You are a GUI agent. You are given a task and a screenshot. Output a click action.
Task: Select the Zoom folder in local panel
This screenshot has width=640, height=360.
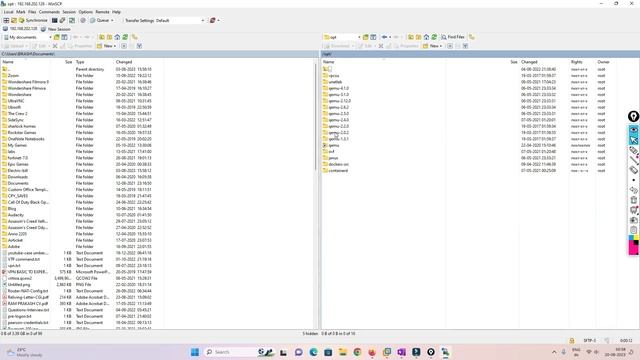click(x=13, y=76)
